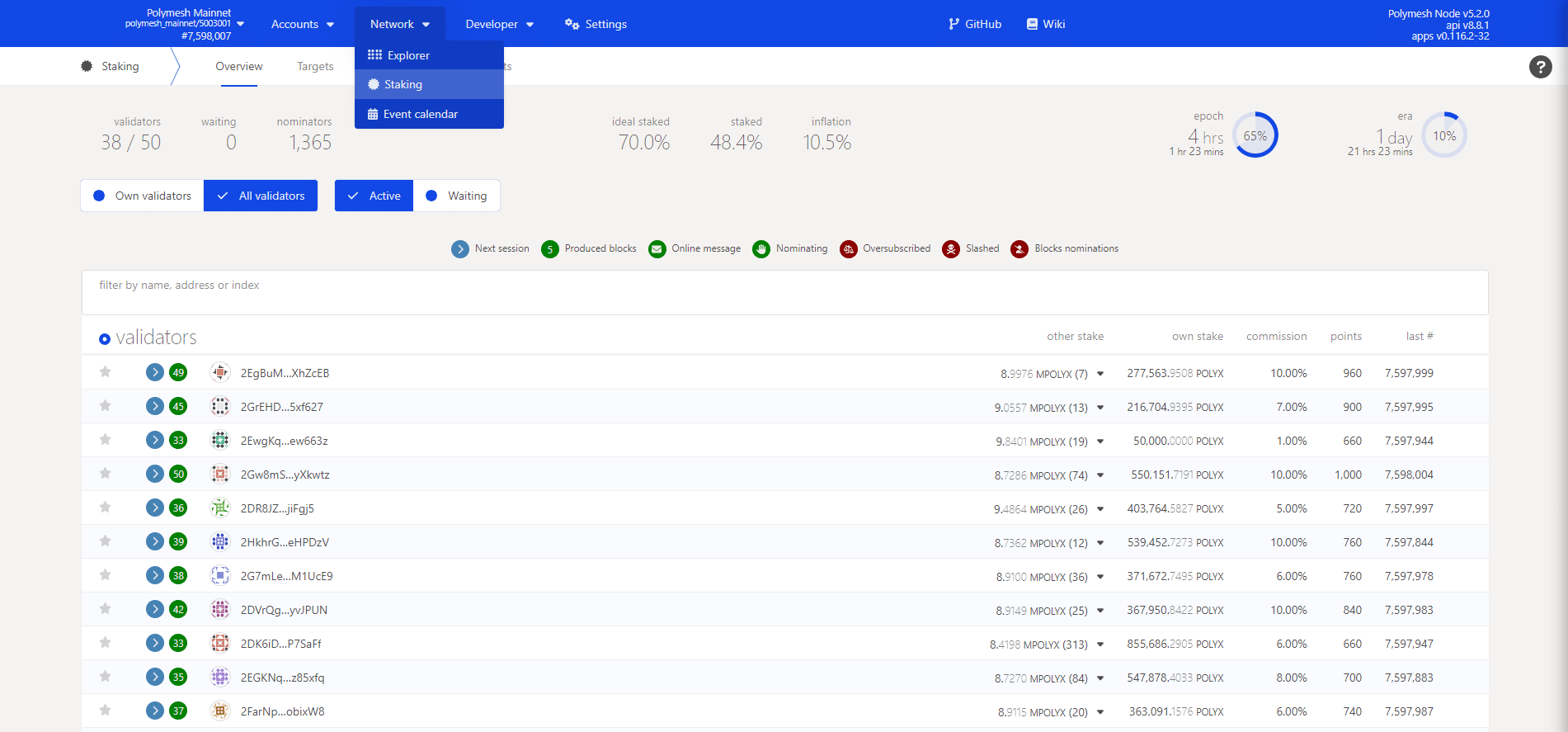Click the Oversubscribed legend icon
The width and height of the screenshot is (1568, 732).
click(x=849, y=249)
